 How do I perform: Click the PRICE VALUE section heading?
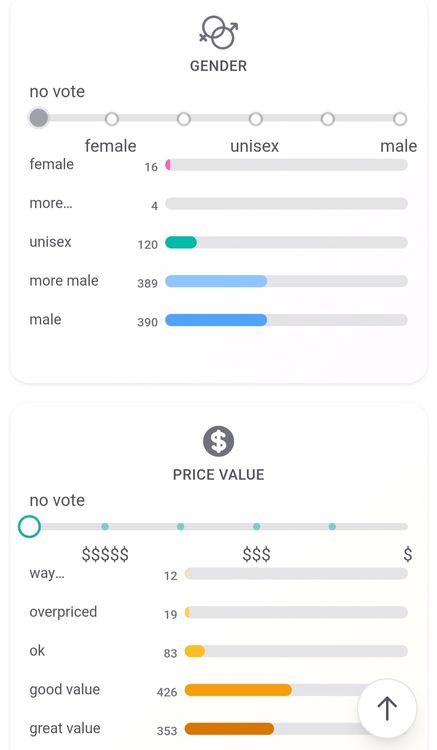pos(218,475)
